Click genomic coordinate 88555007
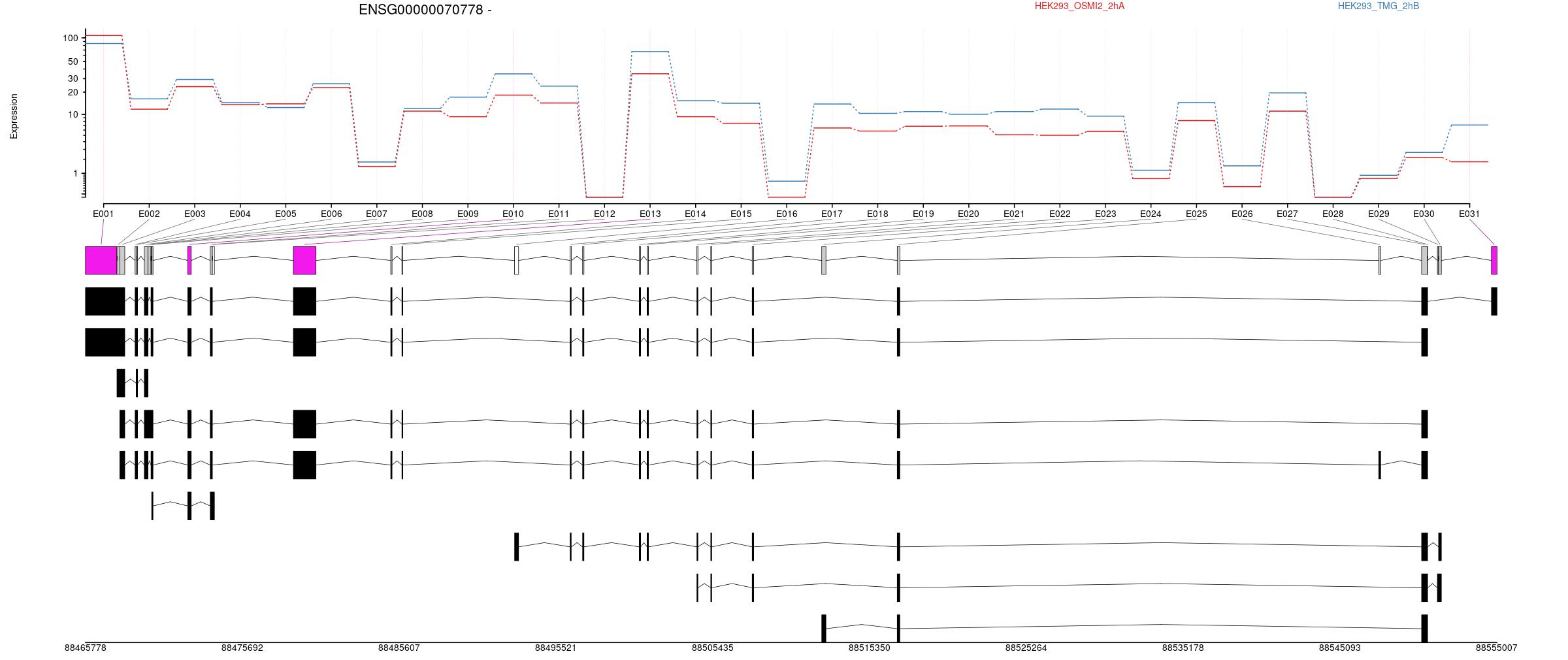This screenshot has width=1568, height=660. coord(1497,648)
